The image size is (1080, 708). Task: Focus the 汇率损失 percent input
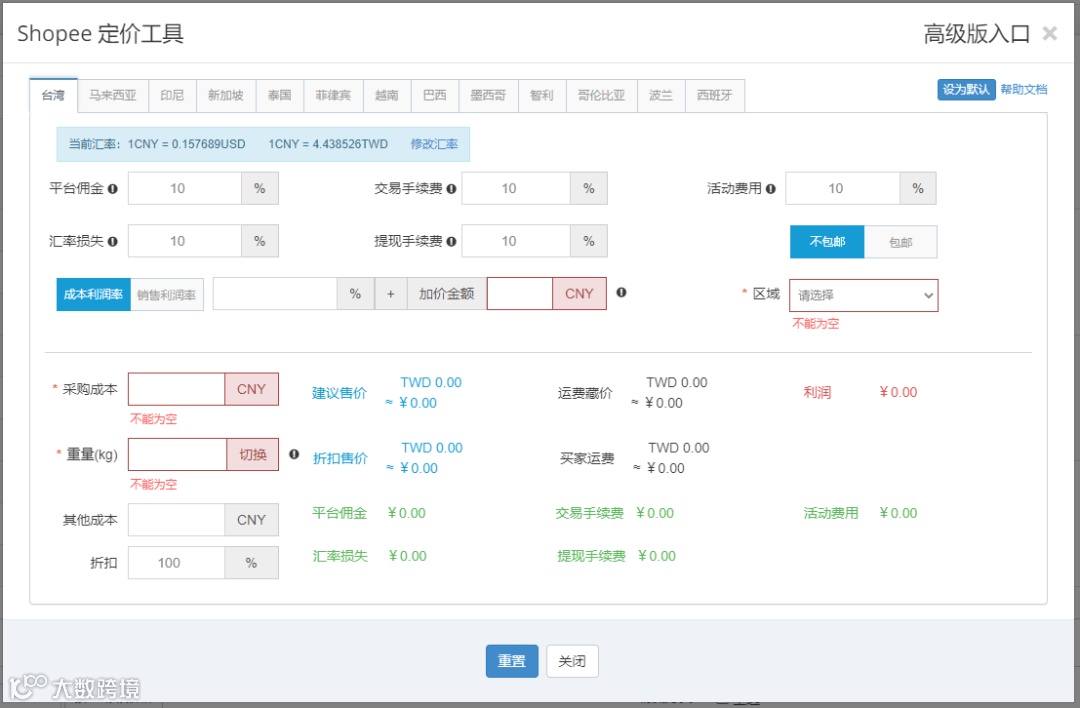coord(185,242)
